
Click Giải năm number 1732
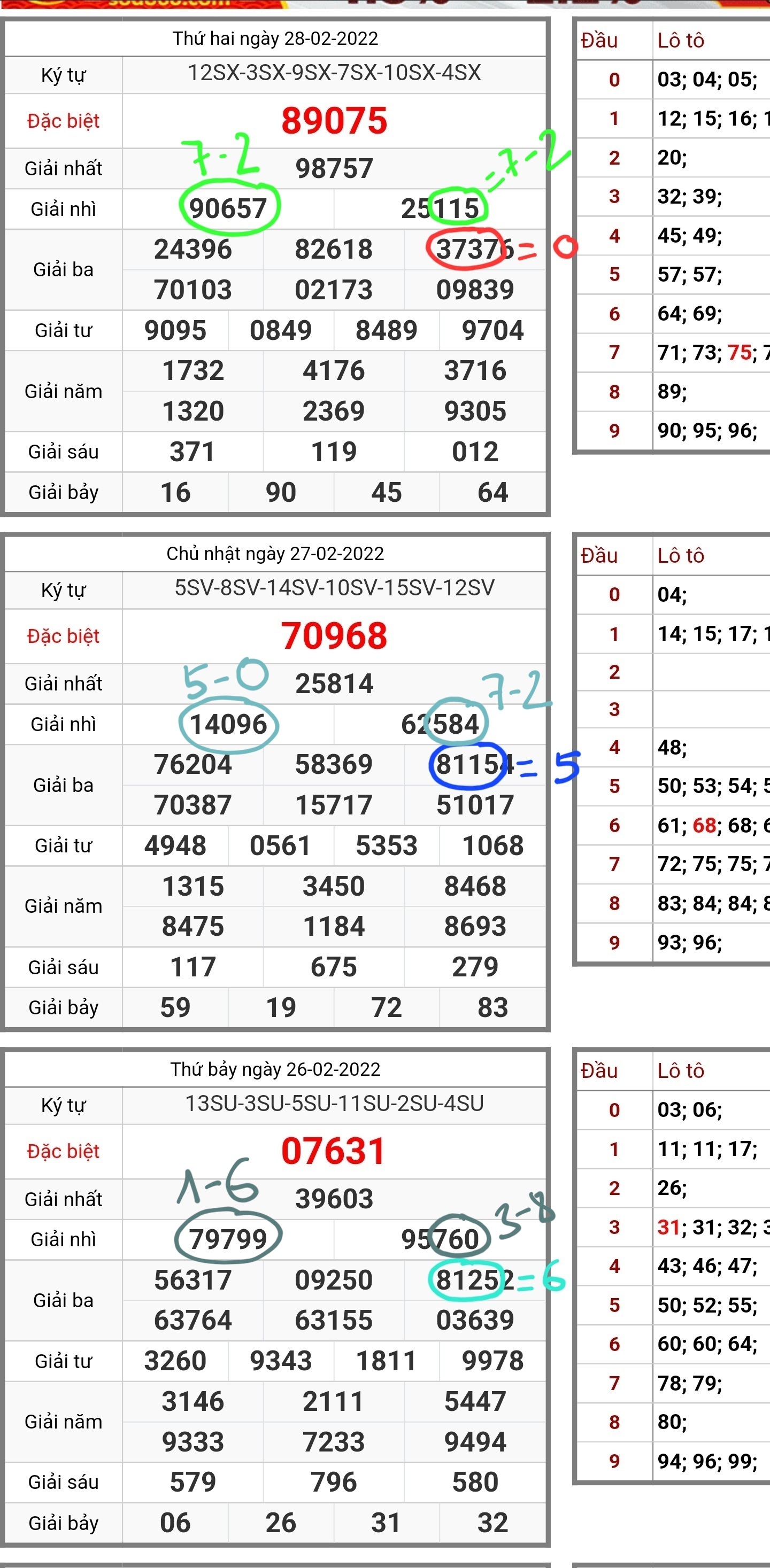[x=193, y=371]
